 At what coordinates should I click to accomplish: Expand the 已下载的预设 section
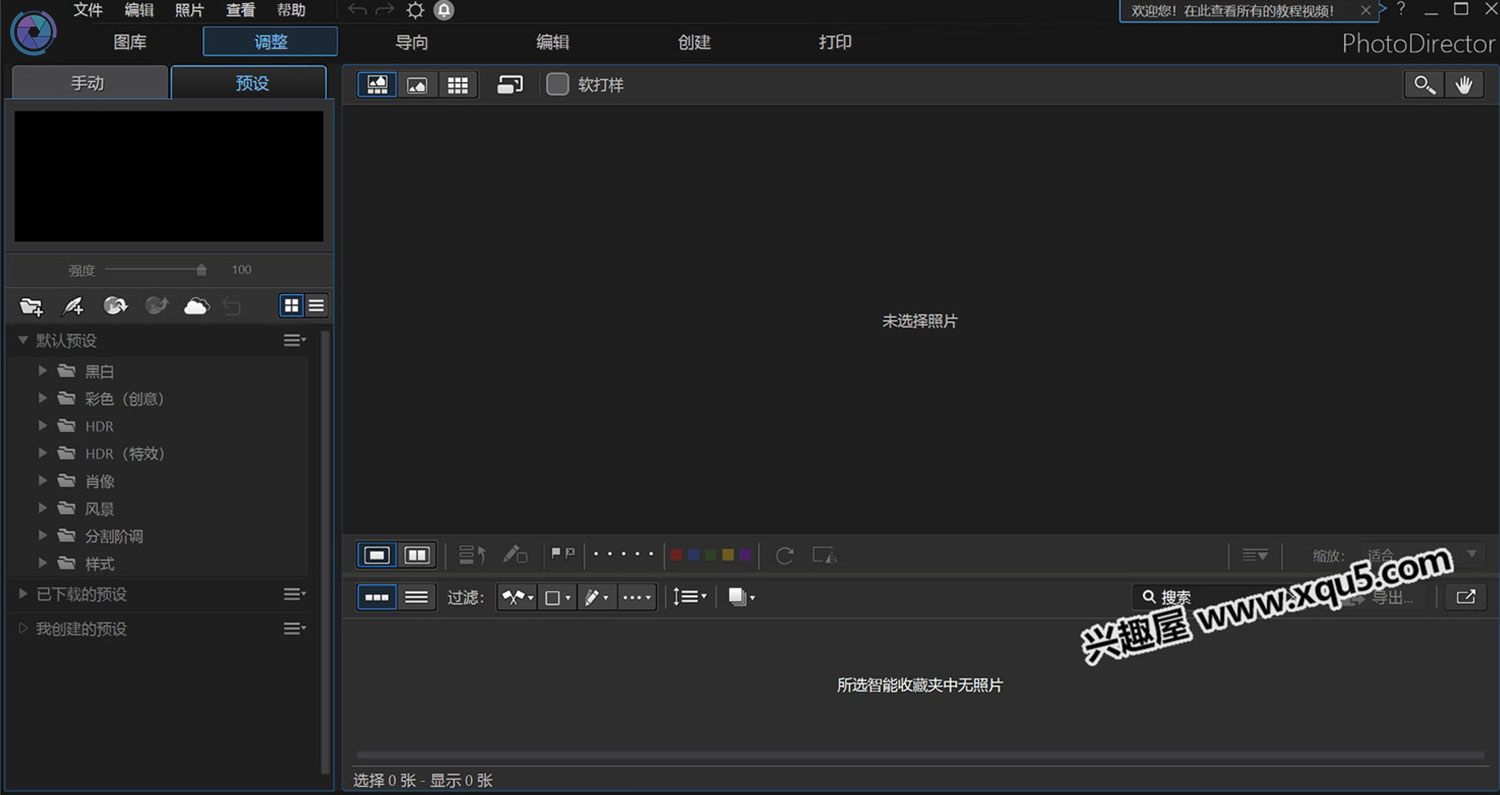pos(23,594)
